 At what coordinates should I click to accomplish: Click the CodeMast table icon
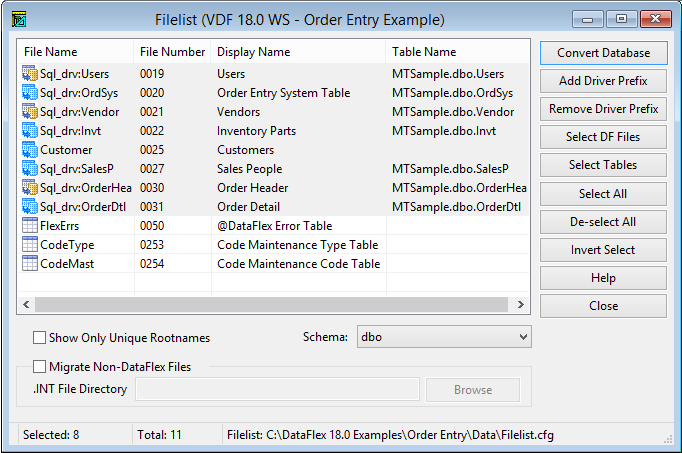click(x=29, y=264)
